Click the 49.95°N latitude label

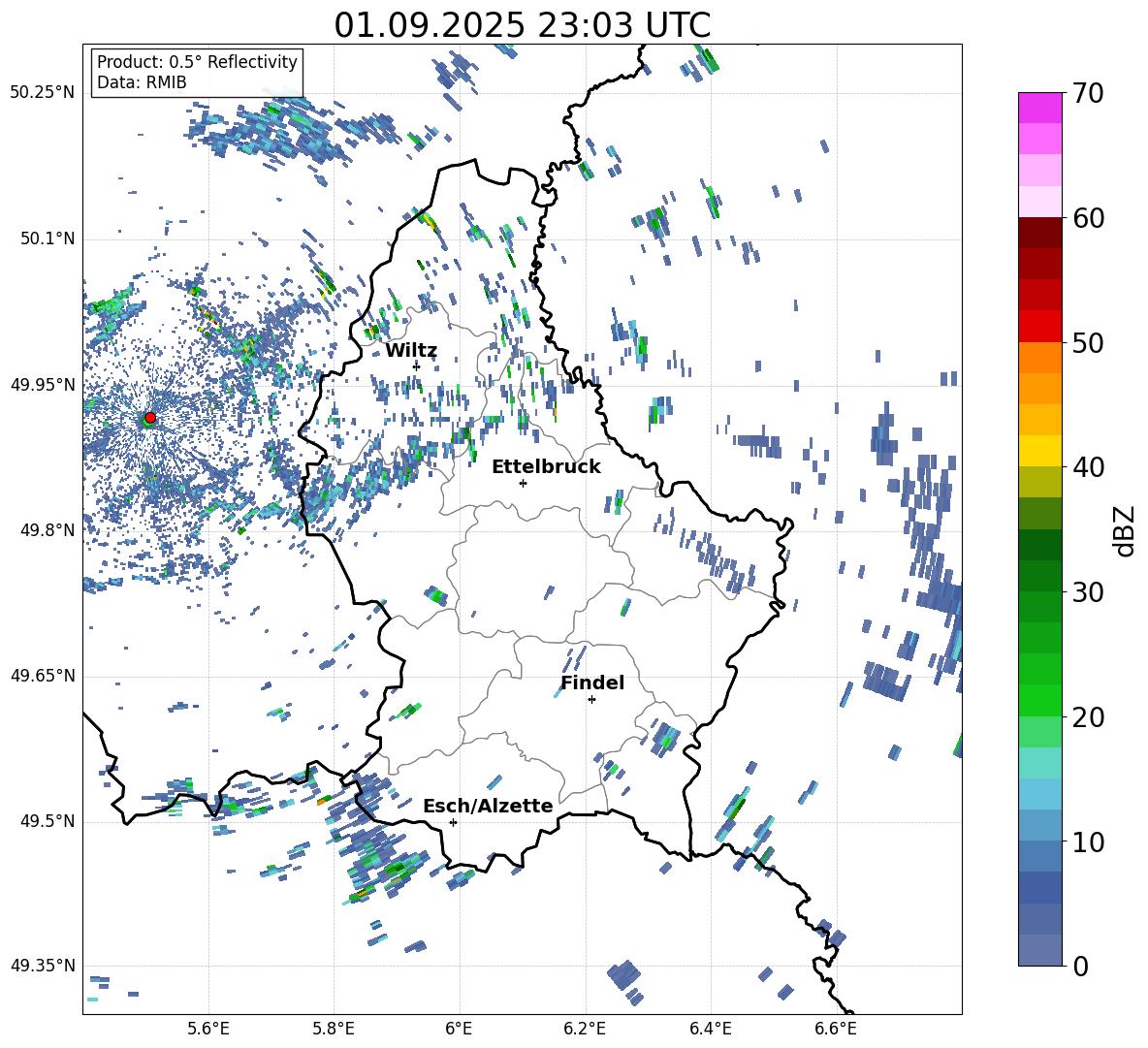click(x=43, y=384)
